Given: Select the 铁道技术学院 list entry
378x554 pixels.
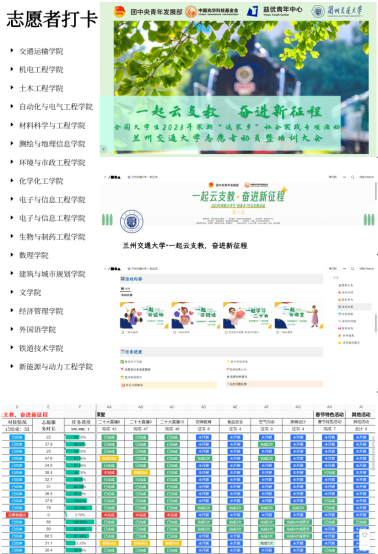Looking at the screenshot, I should click(x=41, y=348).
